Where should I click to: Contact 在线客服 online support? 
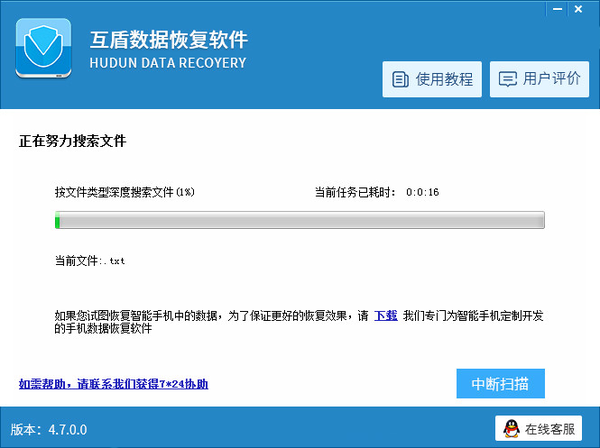pyautogui.click(x=538, y=428)
